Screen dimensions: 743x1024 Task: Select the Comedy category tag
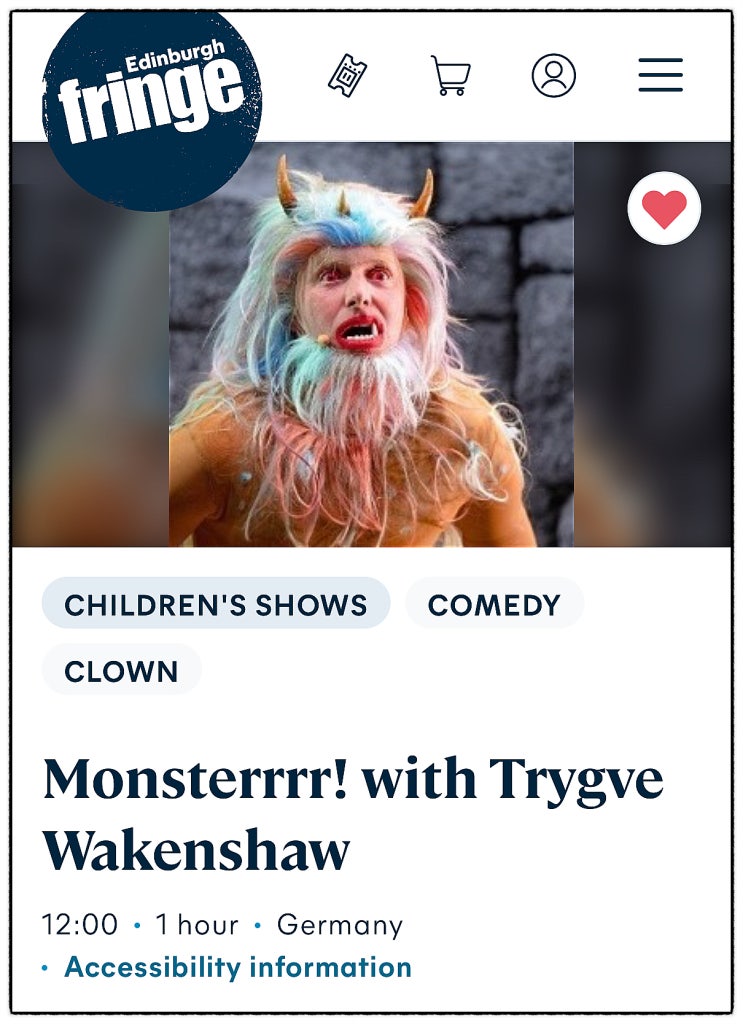(x=494, y=603)
